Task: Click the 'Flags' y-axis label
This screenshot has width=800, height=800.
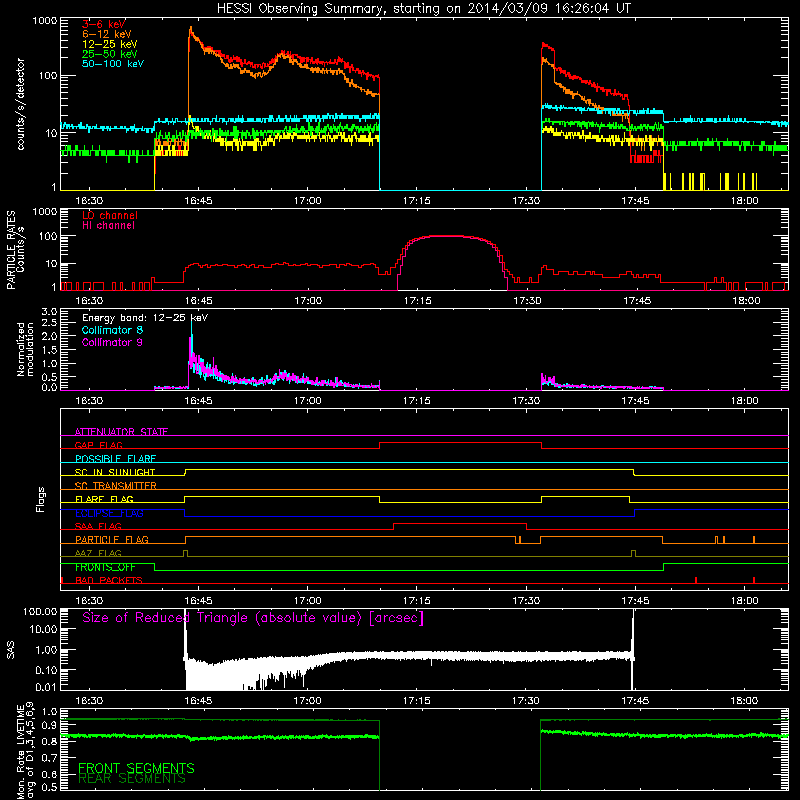Action: click(x=40, y=499)
